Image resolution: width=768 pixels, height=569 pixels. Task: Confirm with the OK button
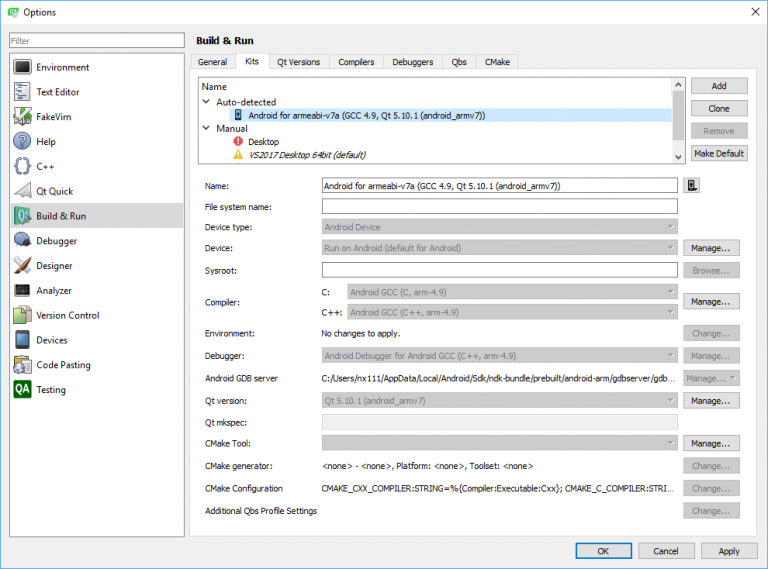[603, 551]
